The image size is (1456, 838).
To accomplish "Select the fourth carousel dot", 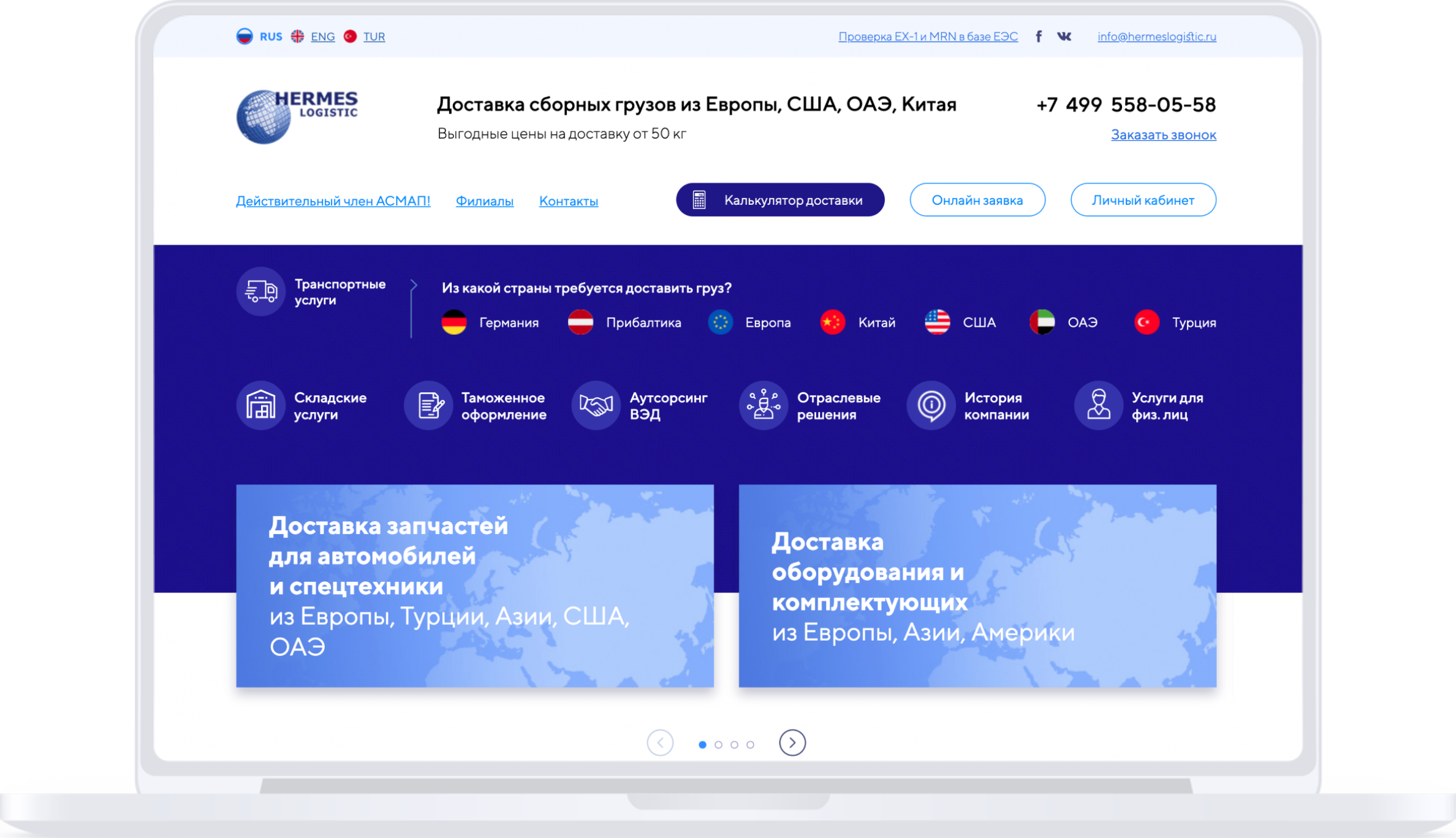I will click(750, 745).
